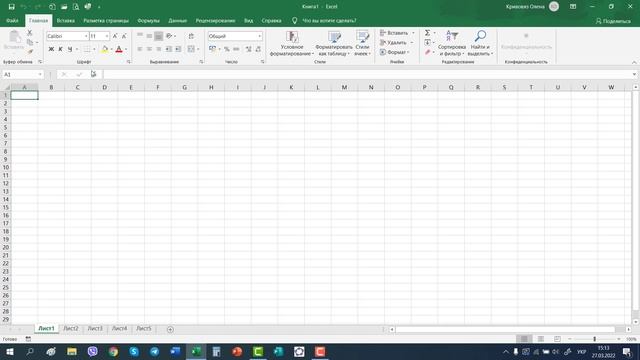Switch to the Вставка ribbon tab
640x360 pixels.
[x=65, y=20]
